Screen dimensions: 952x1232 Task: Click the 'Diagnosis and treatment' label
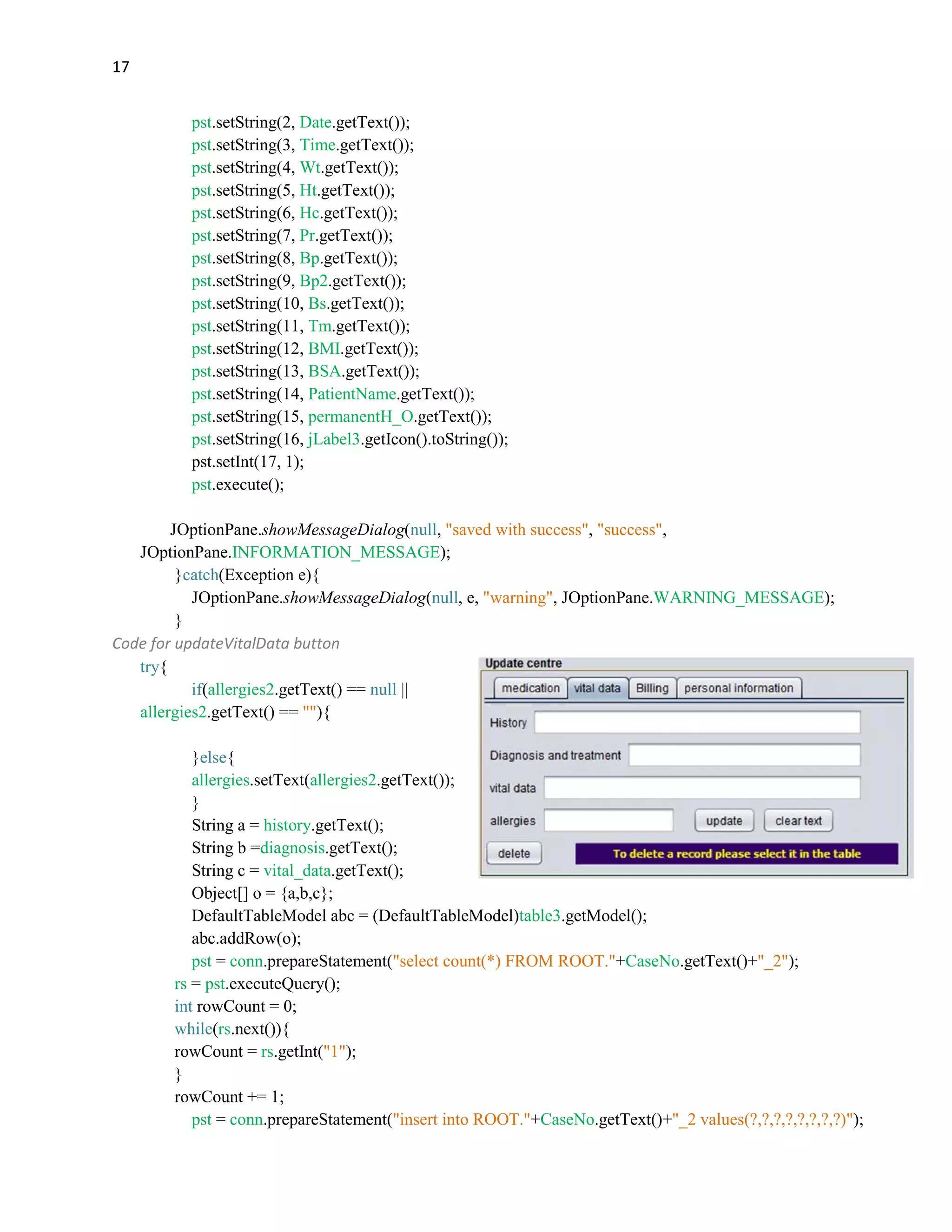(x=555, y=755)
